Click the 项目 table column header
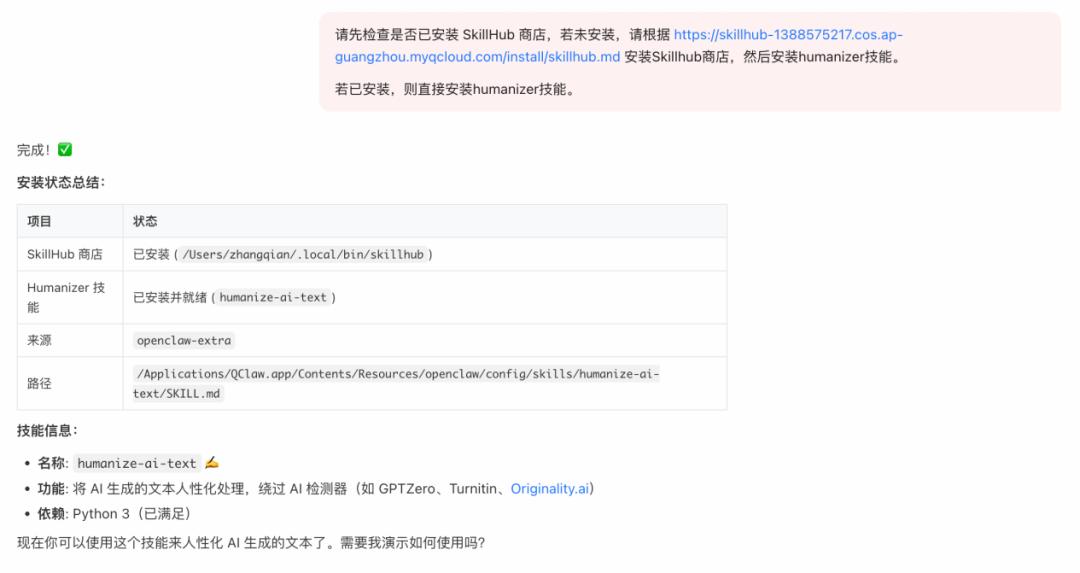The width and height of the screenshot is (1080, 573). tap(40, 221)
